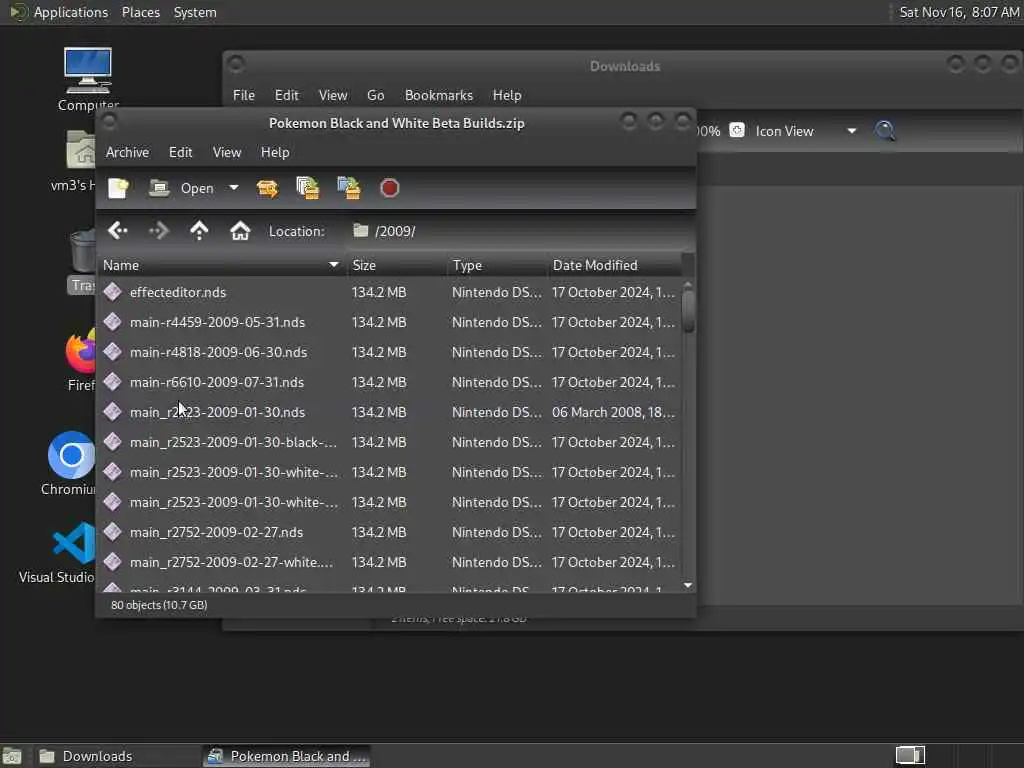Screen dimensions: 1024x768
Task: Open the View menu in archive manager
Action: pyautogui.click(x=227, y=152)
